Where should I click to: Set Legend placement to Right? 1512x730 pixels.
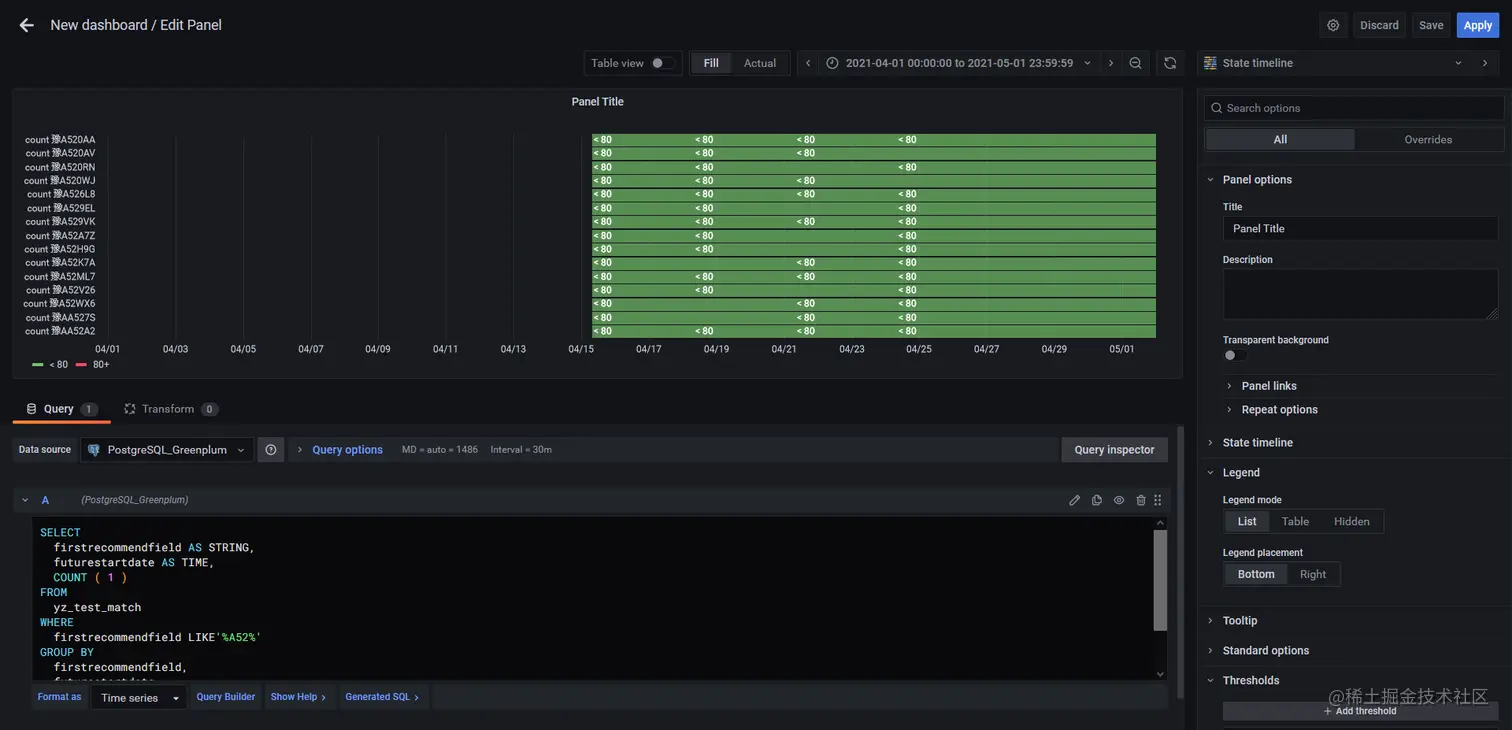(1313, 574)
